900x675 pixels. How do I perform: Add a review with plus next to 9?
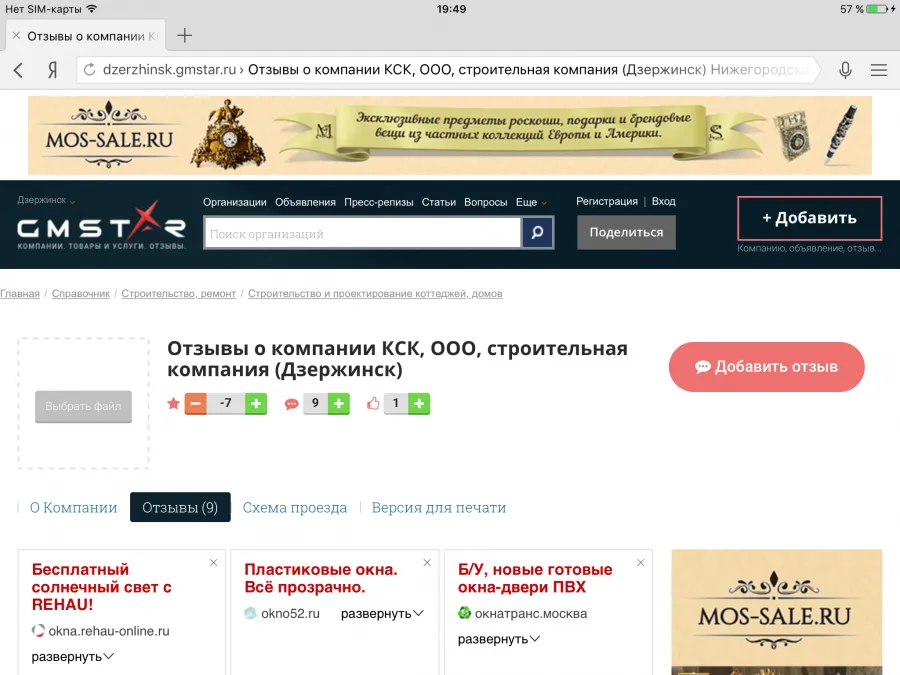339,404
